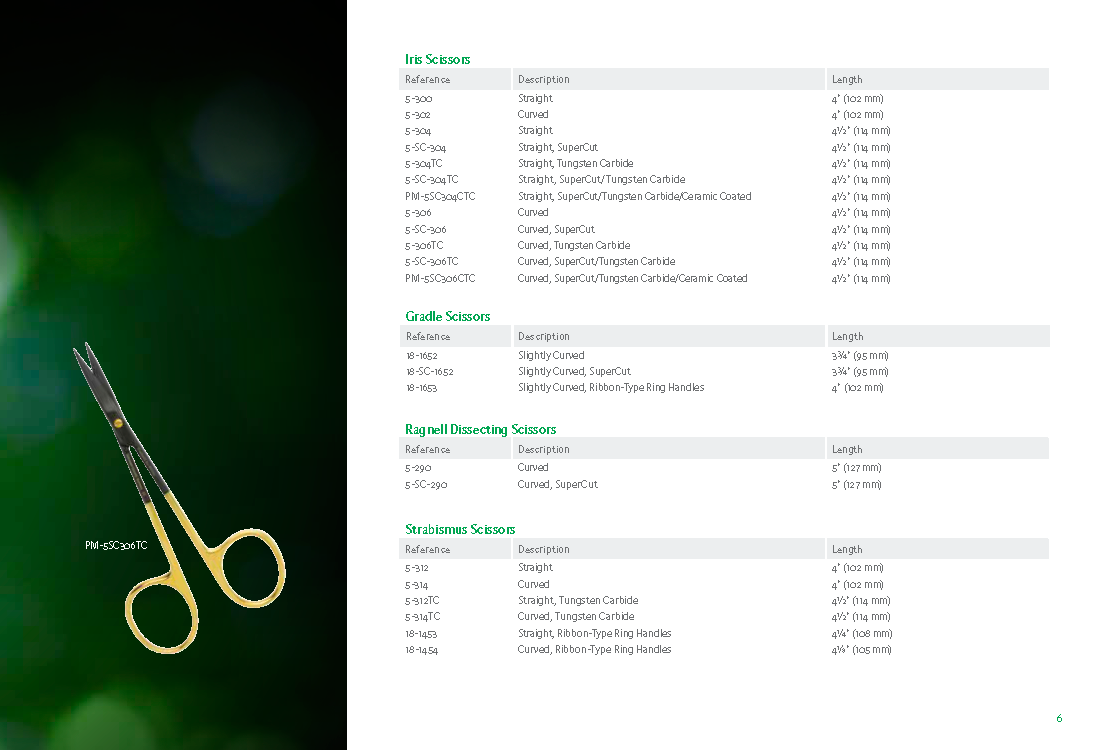1100x750 pixels.
Task: Click the Iris Scissors section heading
Action: pos(437,59)
